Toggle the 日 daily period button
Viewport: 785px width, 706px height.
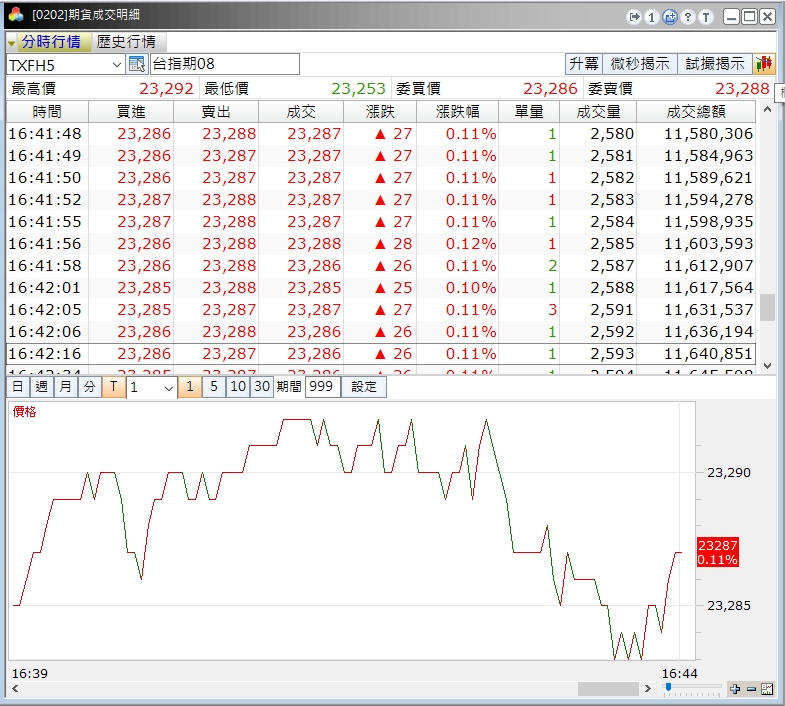[18, 387]
